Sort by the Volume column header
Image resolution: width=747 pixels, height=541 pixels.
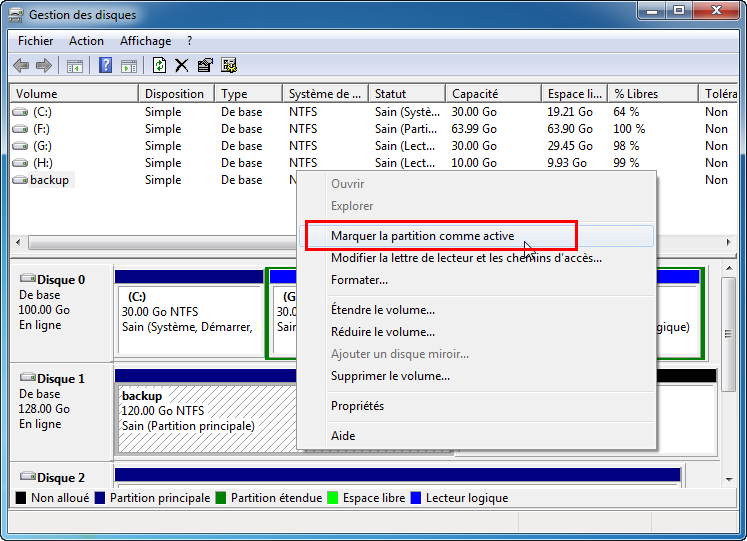click(x=74, y=94)
